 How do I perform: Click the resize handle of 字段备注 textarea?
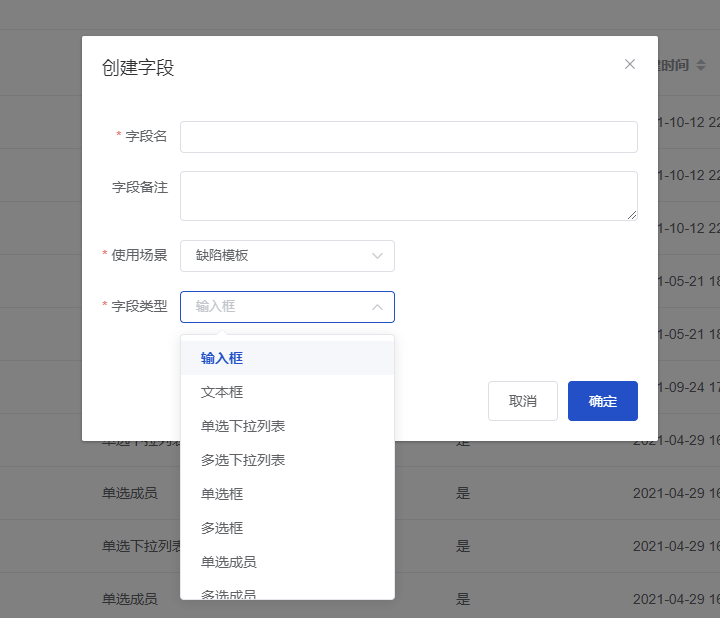(632, 215)
